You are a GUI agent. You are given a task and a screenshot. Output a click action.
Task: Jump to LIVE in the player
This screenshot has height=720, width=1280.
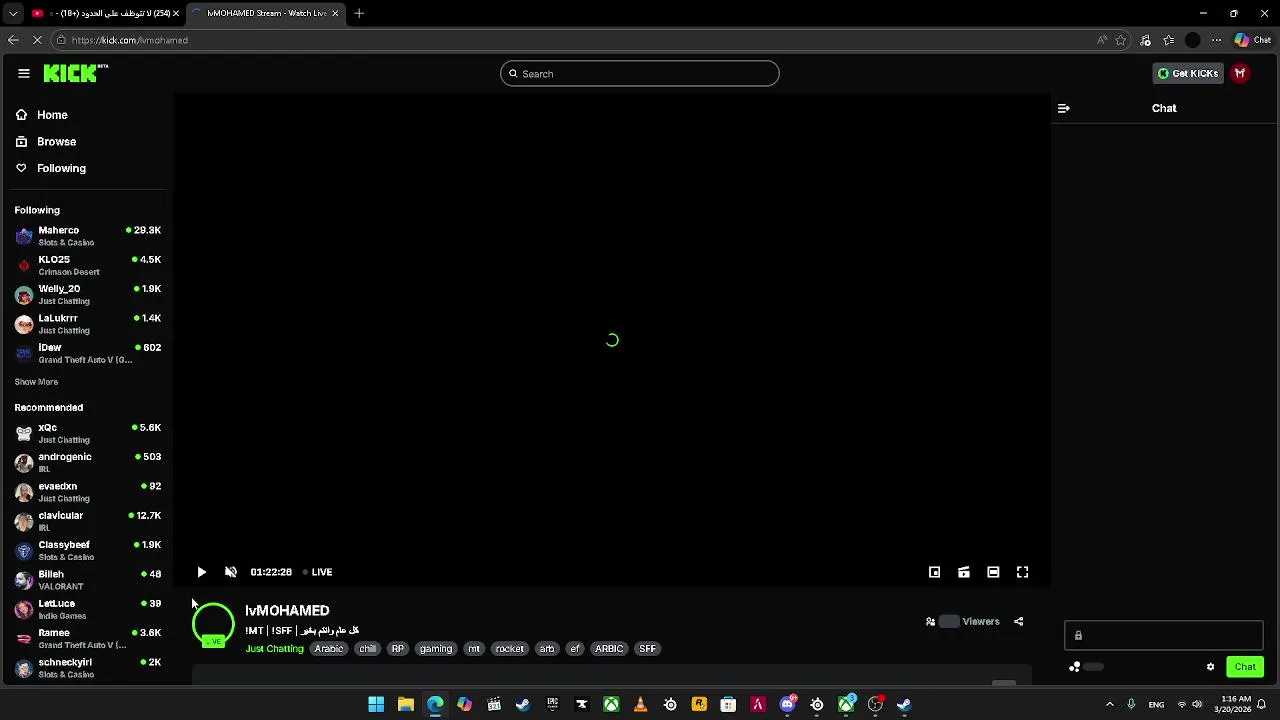(x=318, y=572)
